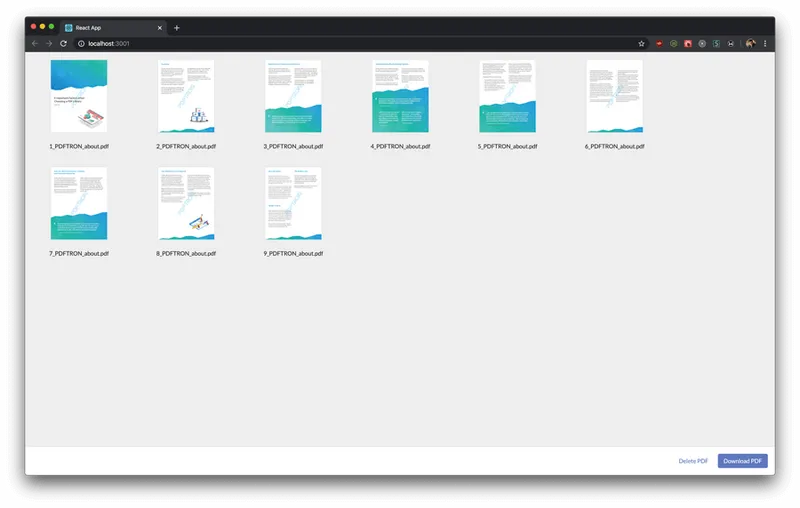Open the Chrome profile avatar
This screenshot has height=508, width=800.
coord(750,44)
